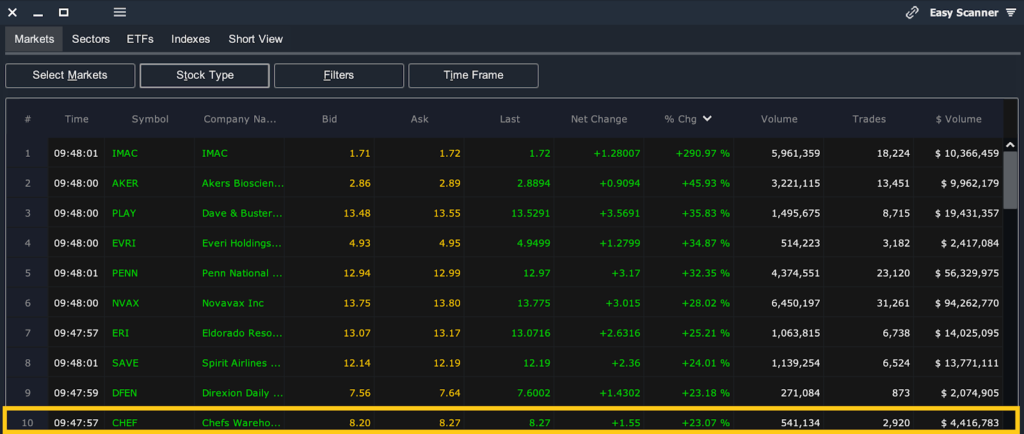Click the $ 94,262,770 dollar volume
Viewport: 1024px width, 434px height.
(966, 303)
